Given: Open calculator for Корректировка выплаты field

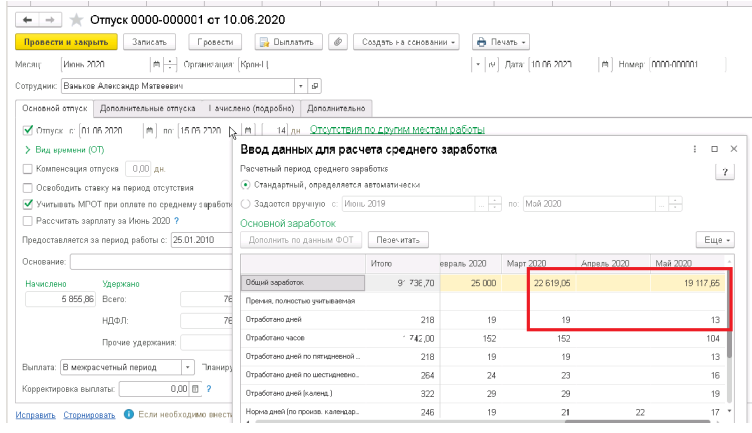Looking at the screenshot, I should tap(196, 389).
